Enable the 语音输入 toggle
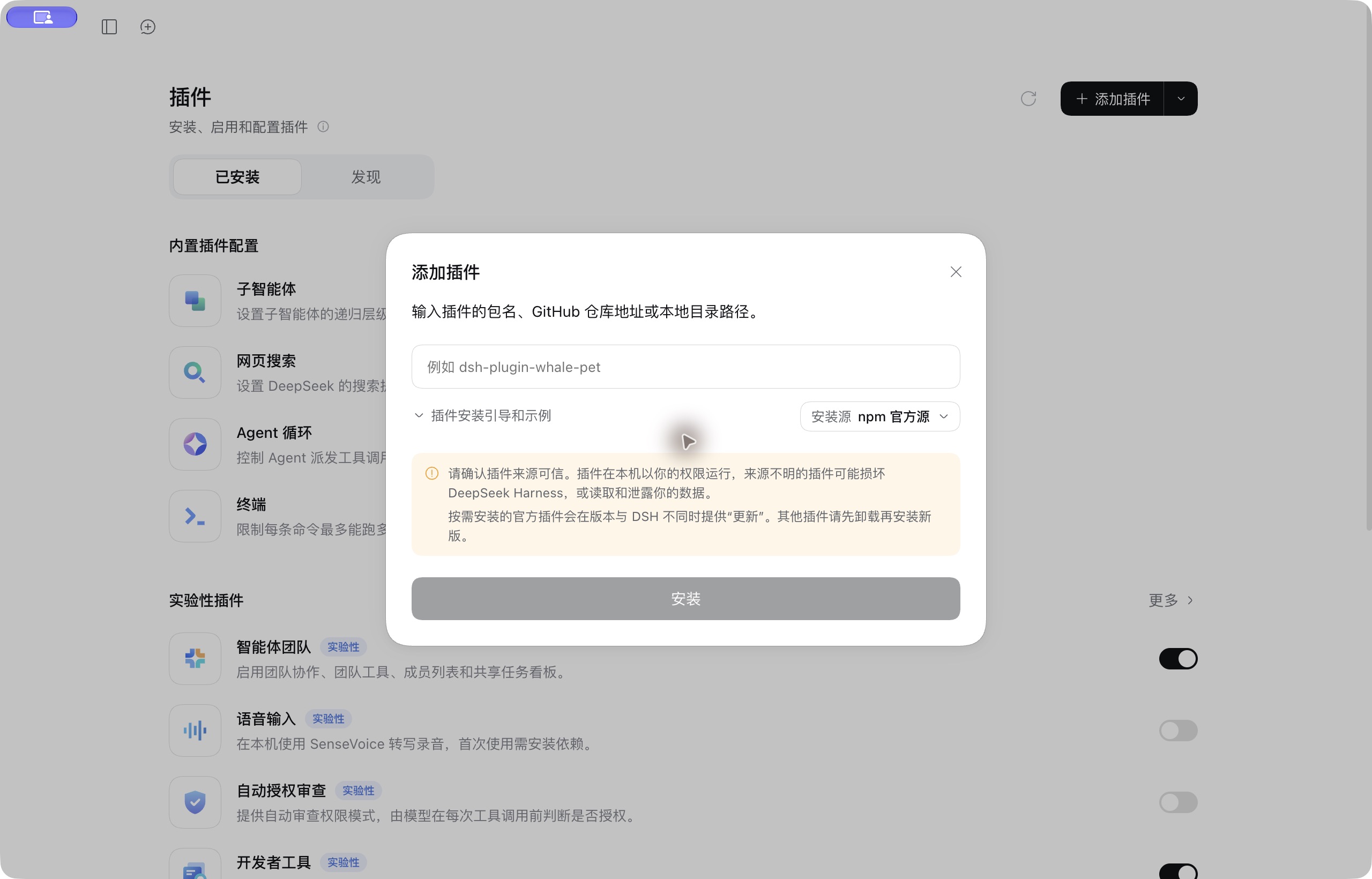Viewport: 1372px width, 879px height. point(1178,731)
